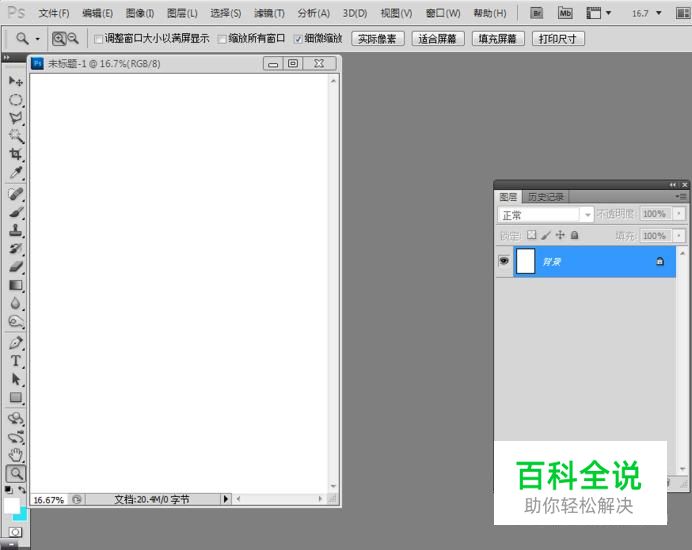
Task: Click the 适合屏幕 button
Action: click(x=438, y=39)
